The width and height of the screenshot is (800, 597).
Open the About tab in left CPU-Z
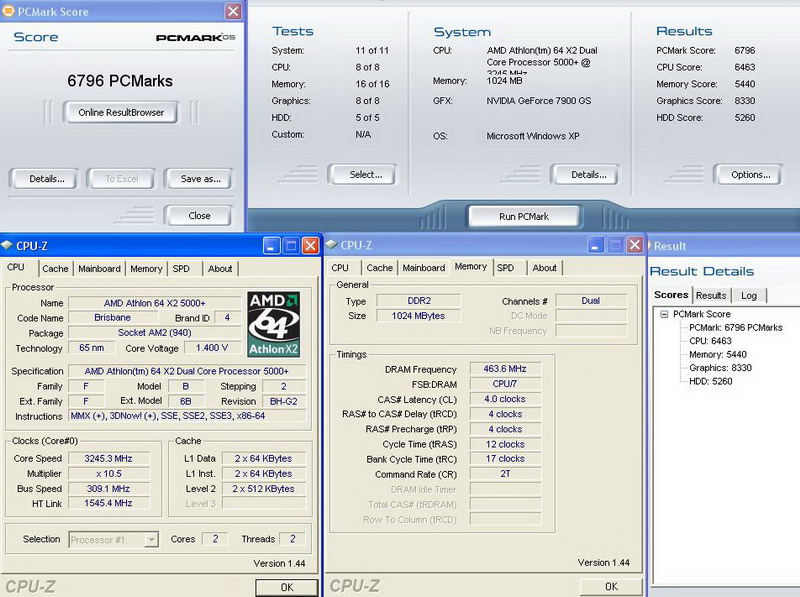coord(220,269)
